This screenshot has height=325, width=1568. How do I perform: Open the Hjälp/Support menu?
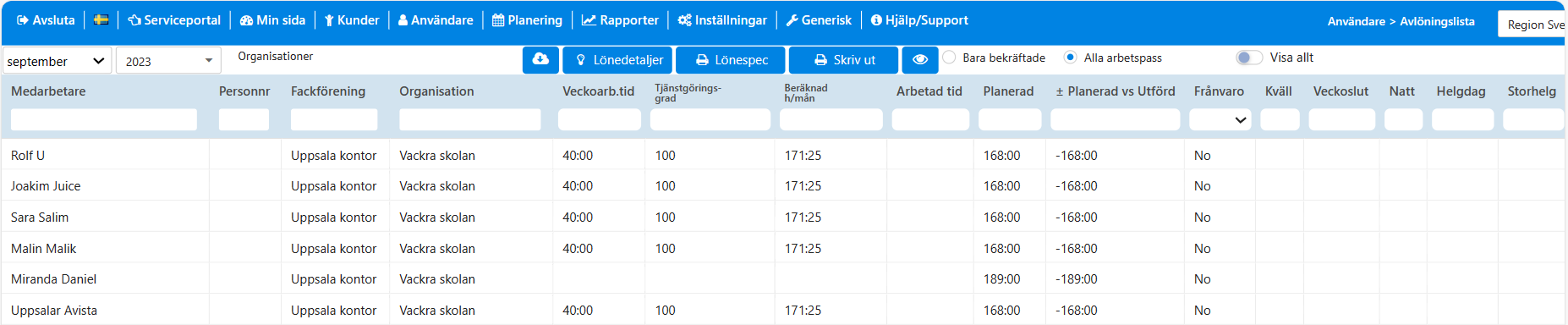(919, 20)
